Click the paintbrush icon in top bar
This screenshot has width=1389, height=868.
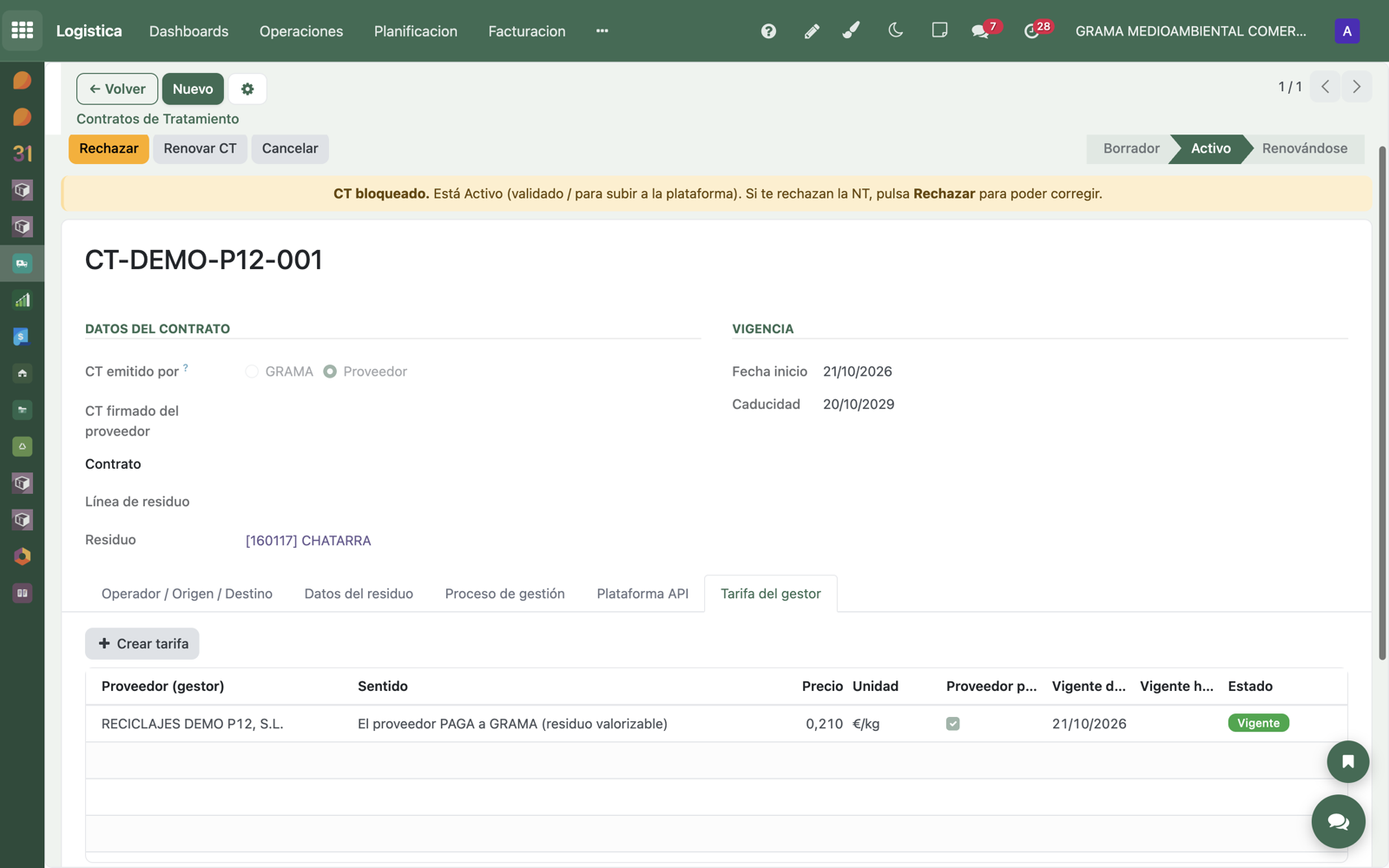tap(852, 31)
